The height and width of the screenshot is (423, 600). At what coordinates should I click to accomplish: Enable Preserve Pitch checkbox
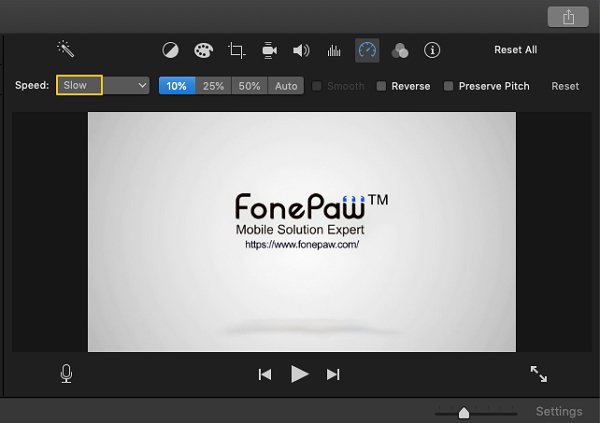pos(448,86)
